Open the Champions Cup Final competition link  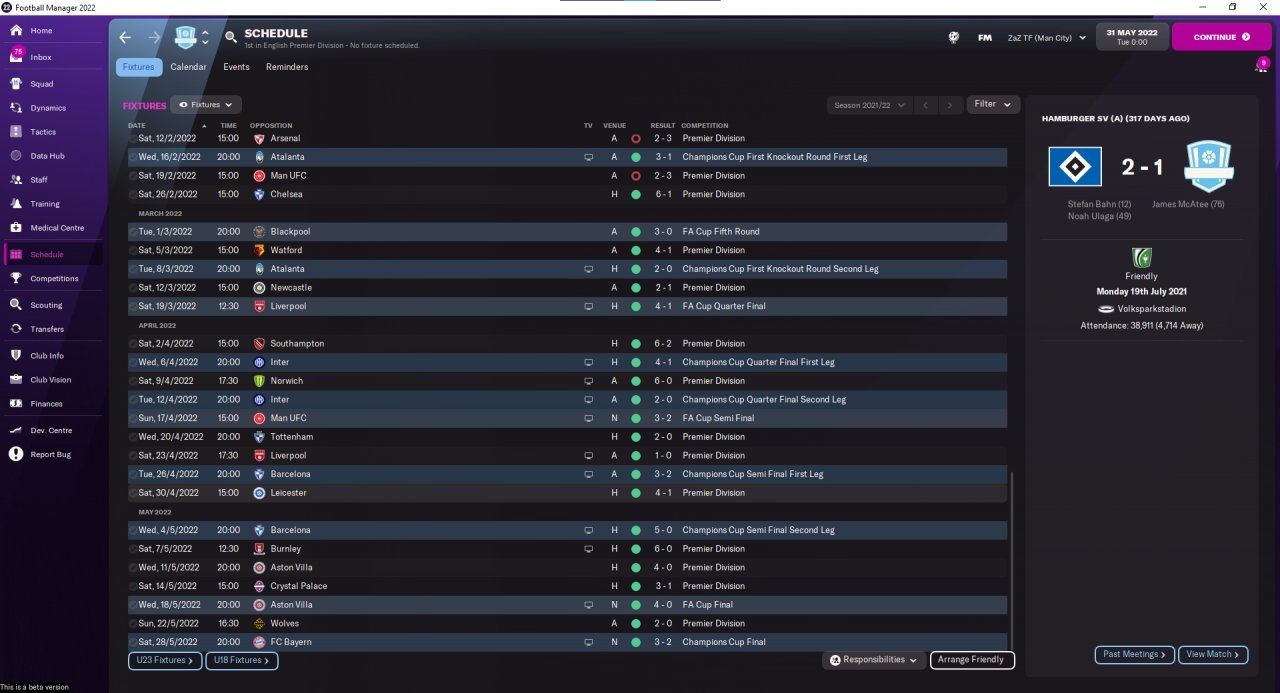724,642
